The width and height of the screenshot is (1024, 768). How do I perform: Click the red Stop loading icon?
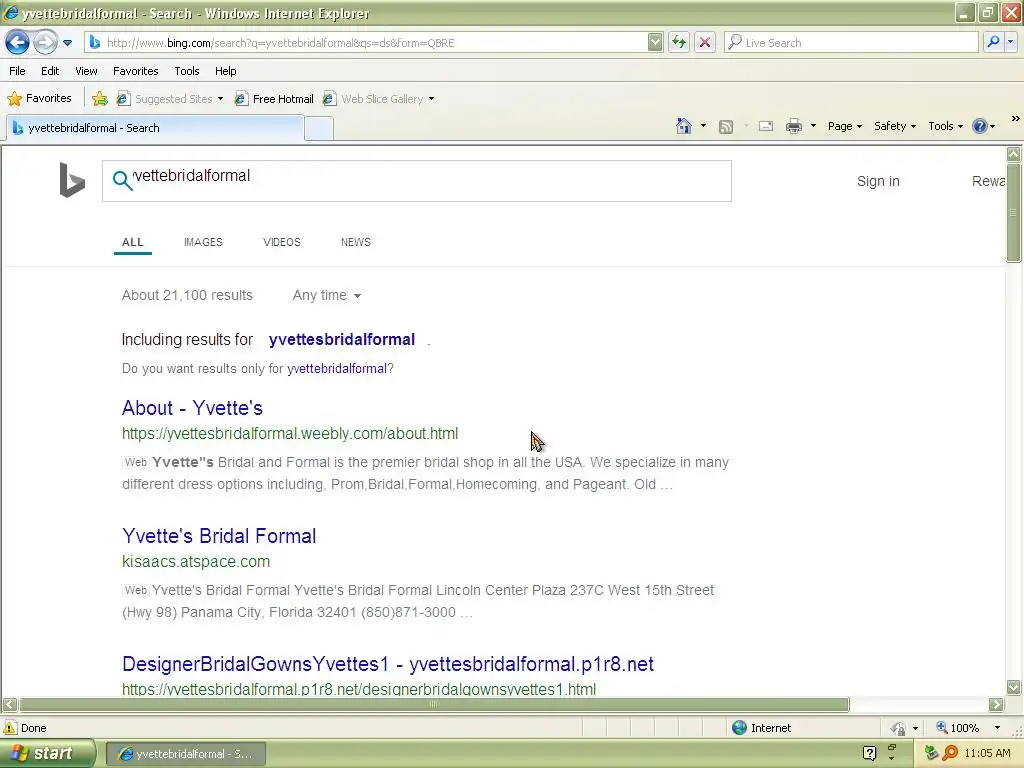(x=705, y=43)
